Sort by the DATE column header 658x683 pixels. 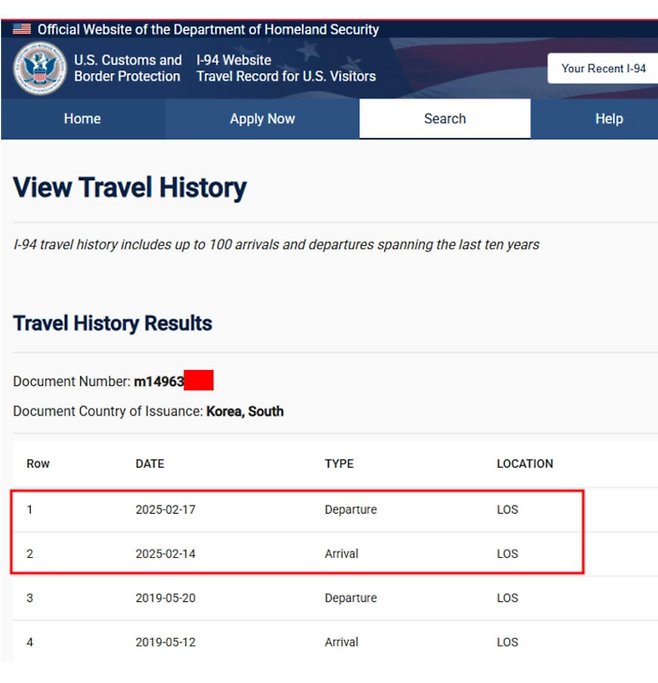(150, 464)
